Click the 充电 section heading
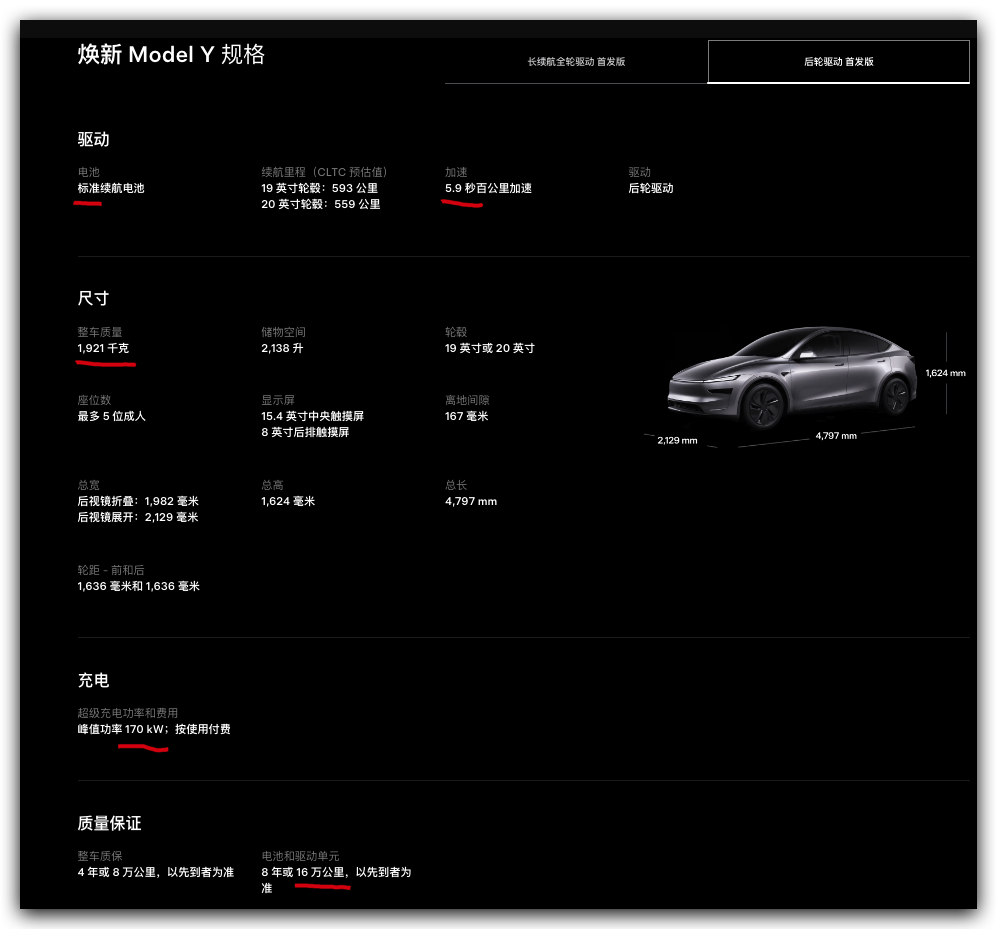The height and width of the screenshot is (929, 997). click(93, 680)
